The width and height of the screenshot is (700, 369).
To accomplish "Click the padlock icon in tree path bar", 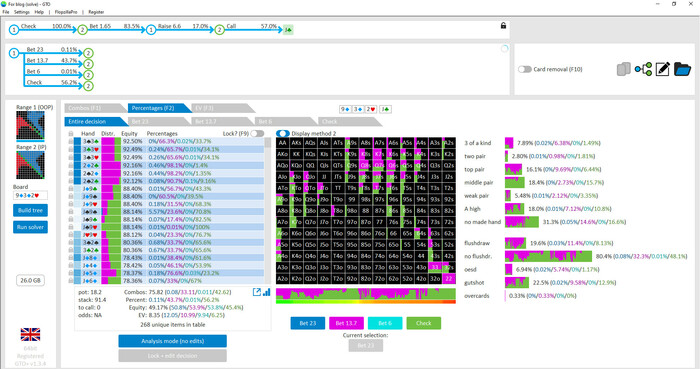I will coord(503,26).
